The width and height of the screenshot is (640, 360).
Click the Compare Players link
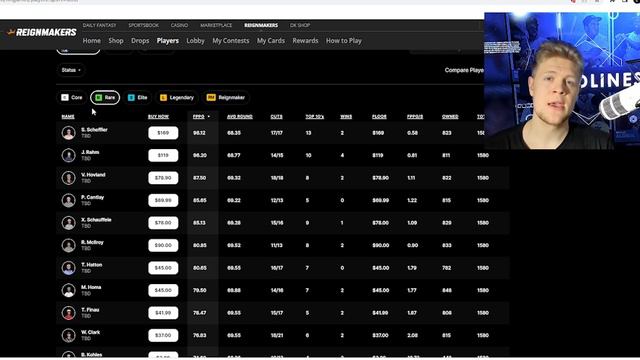tap(464, 70)
